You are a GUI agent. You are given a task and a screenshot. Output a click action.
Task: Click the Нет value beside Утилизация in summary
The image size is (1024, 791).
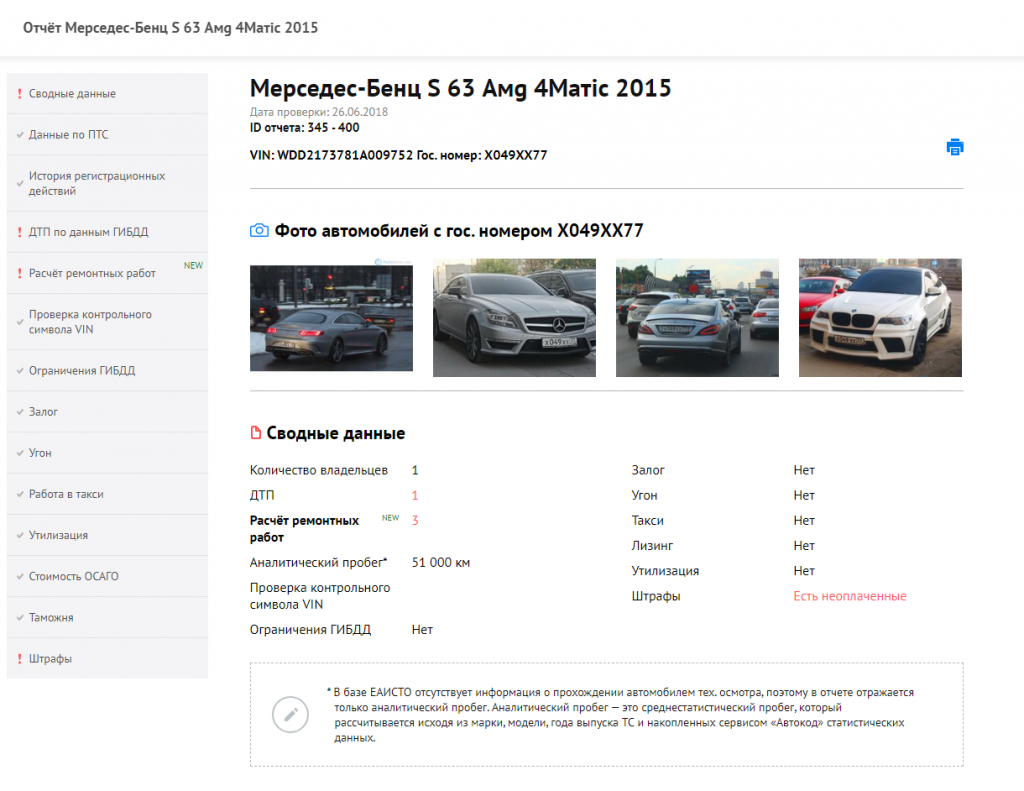(x=804, y=570)
